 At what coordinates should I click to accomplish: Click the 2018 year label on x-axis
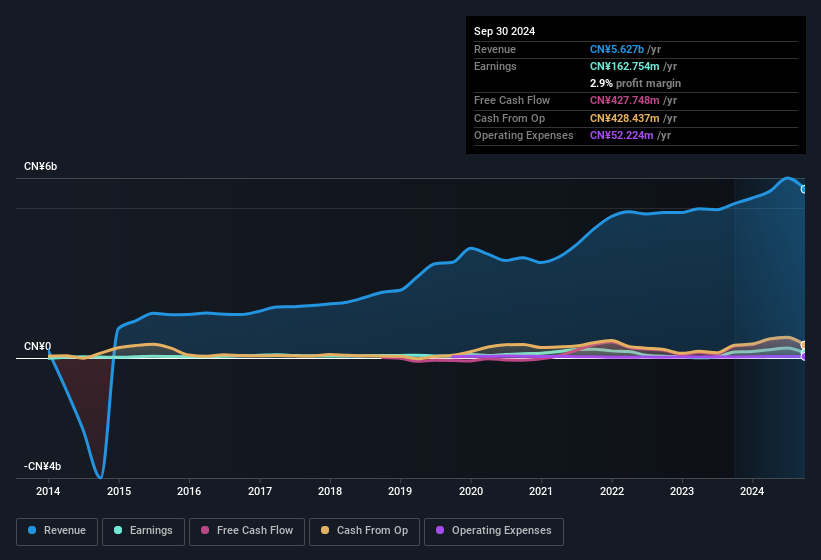pos(330,491)
